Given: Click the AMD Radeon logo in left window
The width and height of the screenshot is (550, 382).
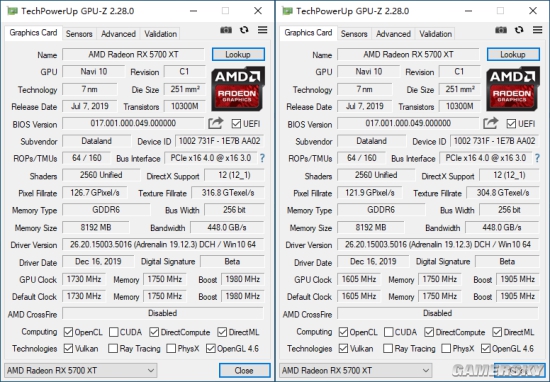Looking at the screenshot, I should (x=238, y=89).
